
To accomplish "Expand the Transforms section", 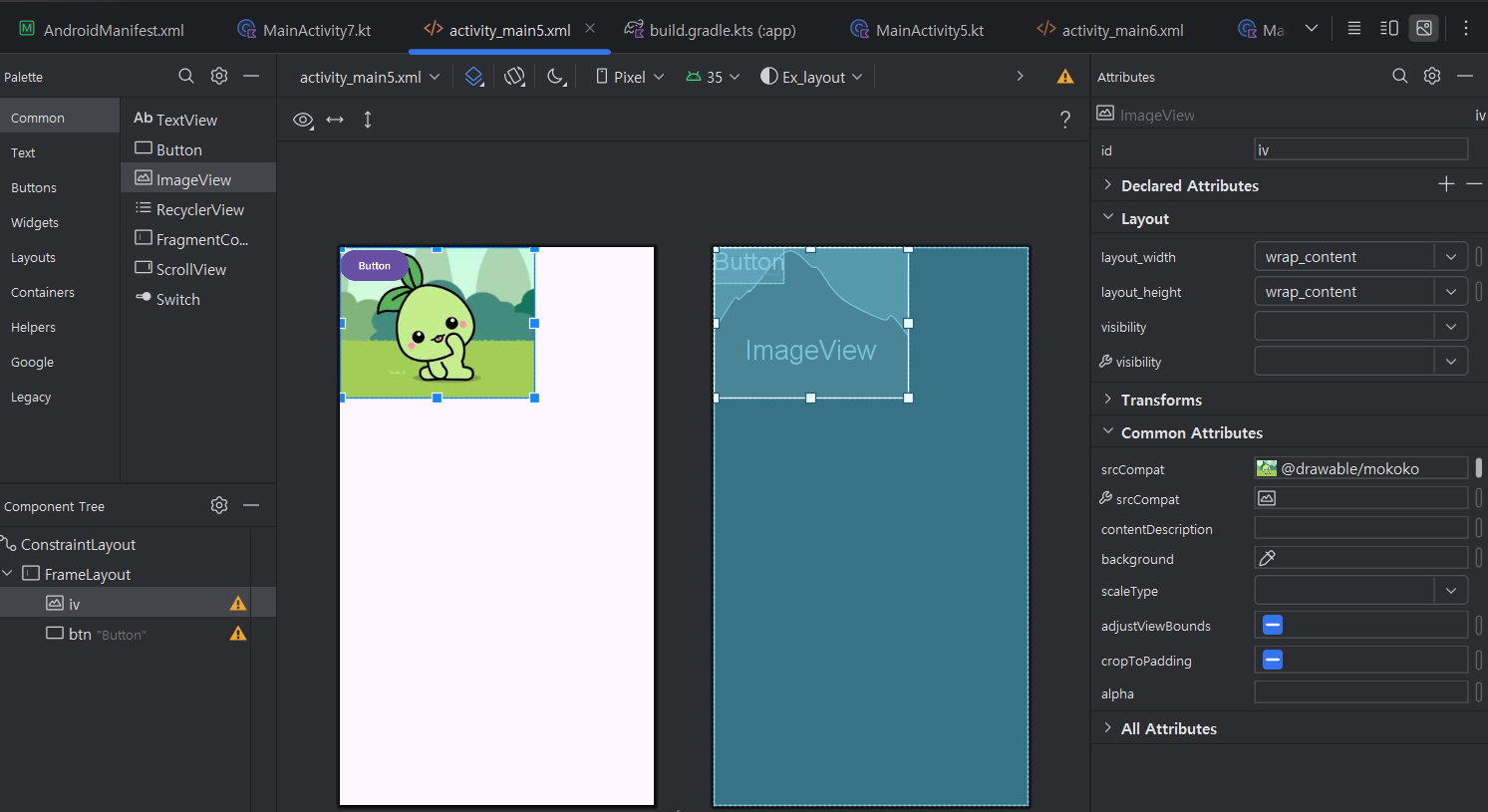I will tap(1161, 400).
